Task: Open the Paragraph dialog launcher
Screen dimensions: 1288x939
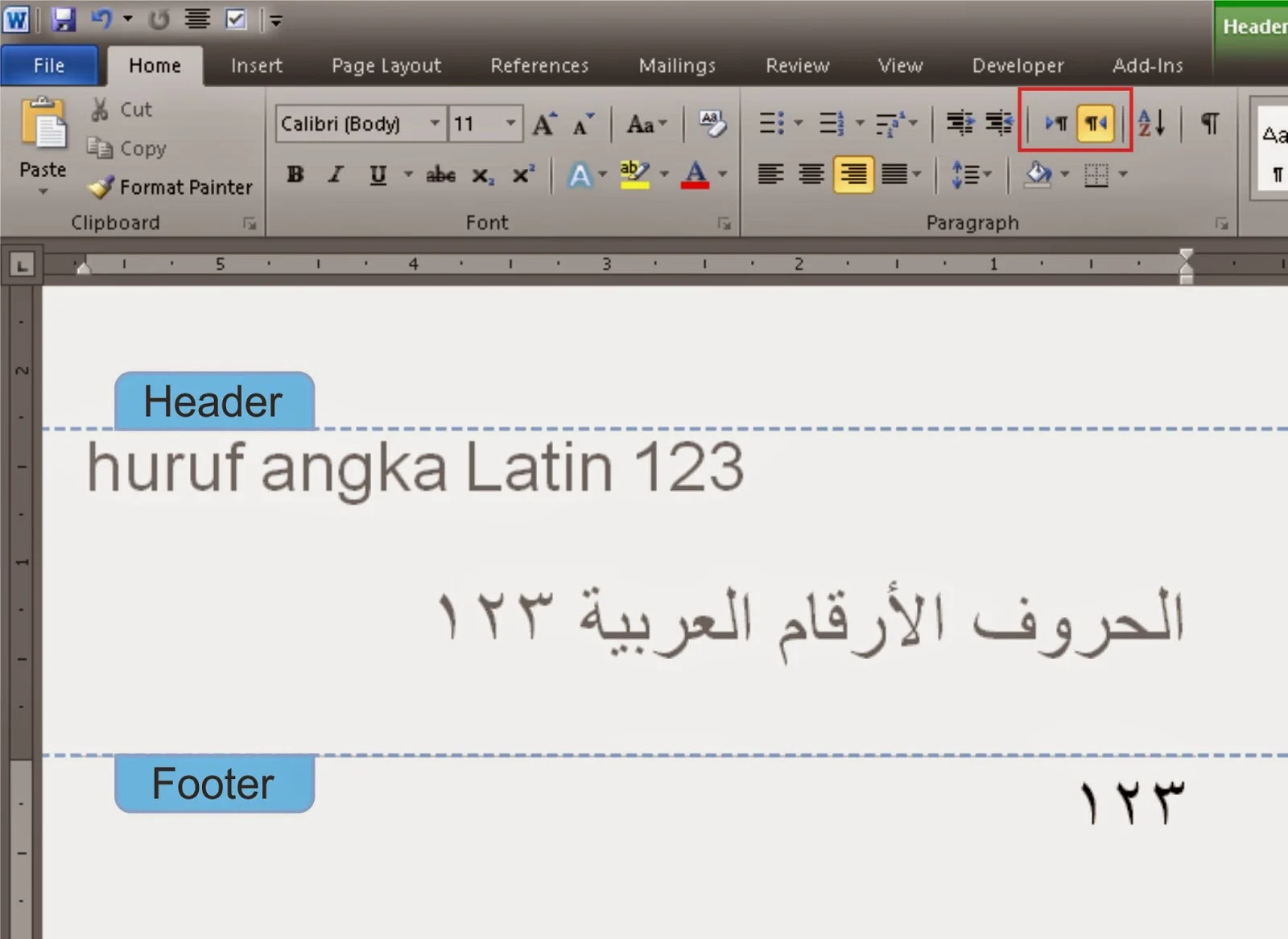Action: (x=1222, y=223)
